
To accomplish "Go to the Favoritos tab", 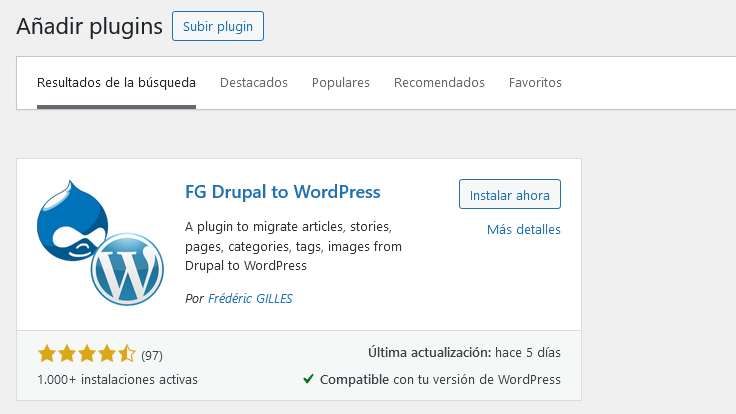I will click(x=535, y=83).
